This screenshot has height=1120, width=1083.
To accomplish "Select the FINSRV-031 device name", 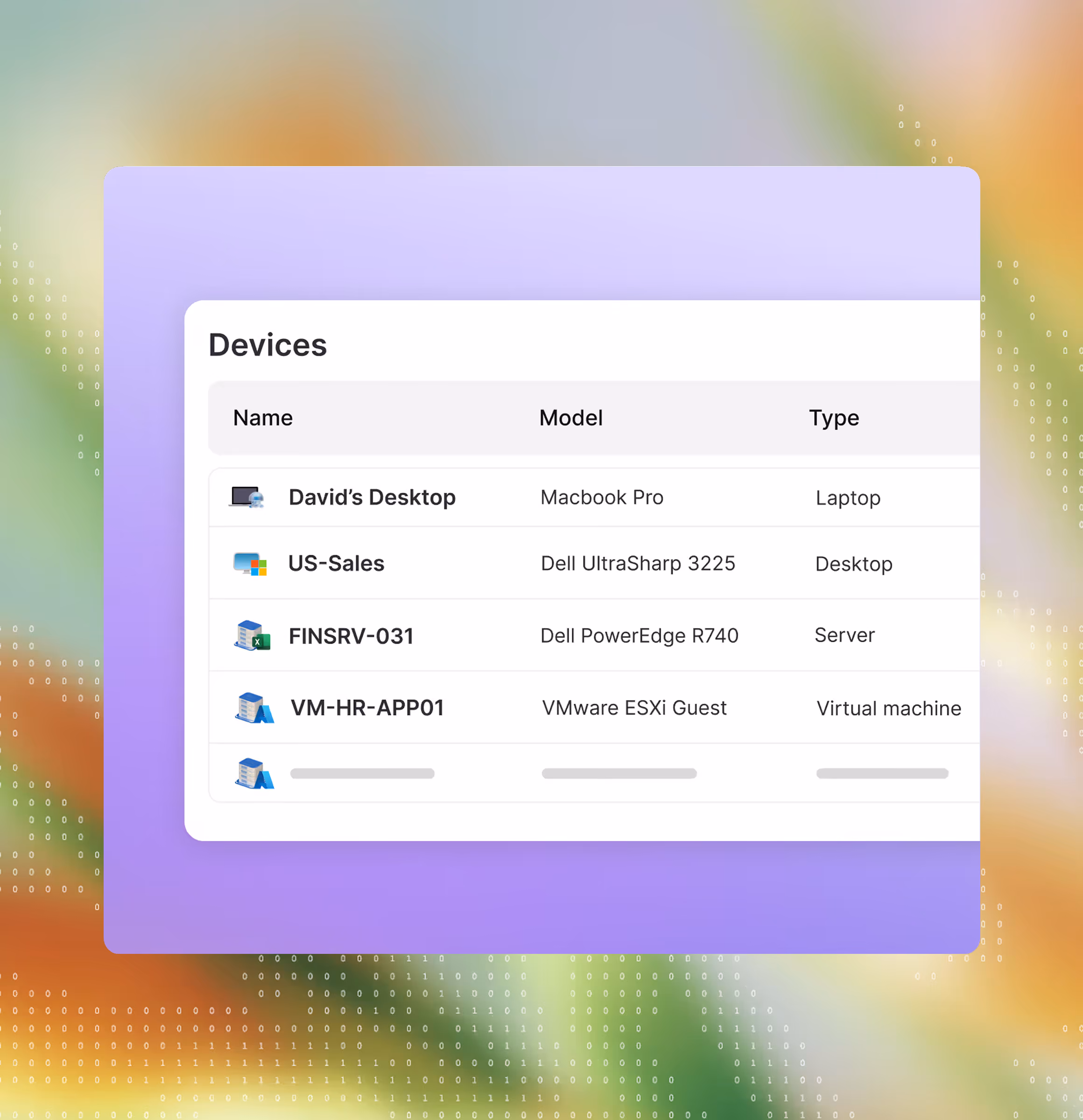I will [x=351, y=636].
